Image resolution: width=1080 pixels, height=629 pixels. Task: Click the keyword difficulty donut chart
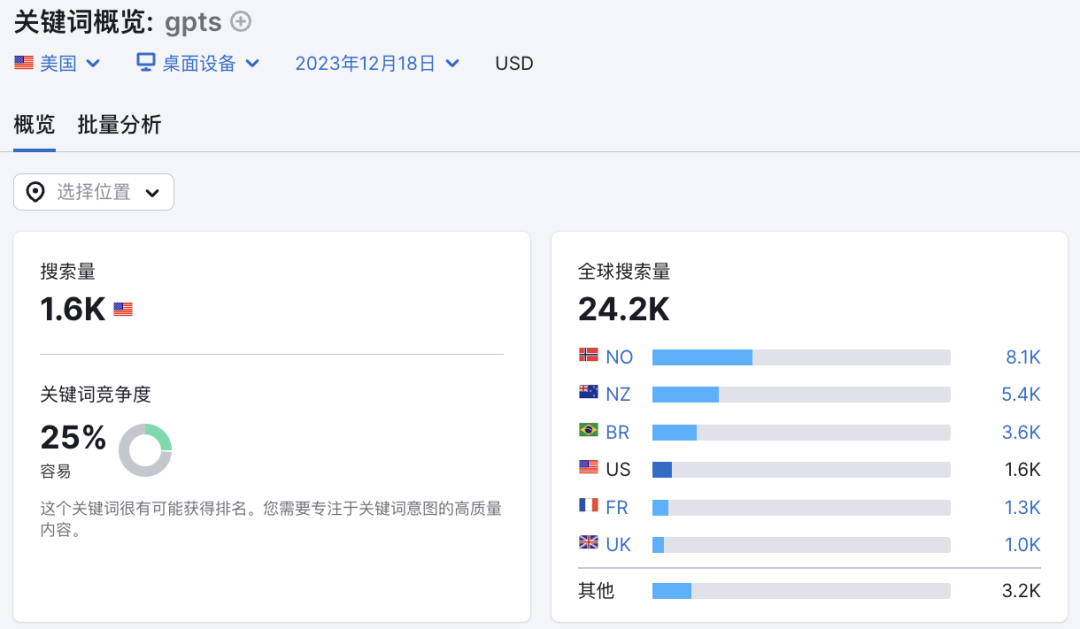tap(145, 450)
